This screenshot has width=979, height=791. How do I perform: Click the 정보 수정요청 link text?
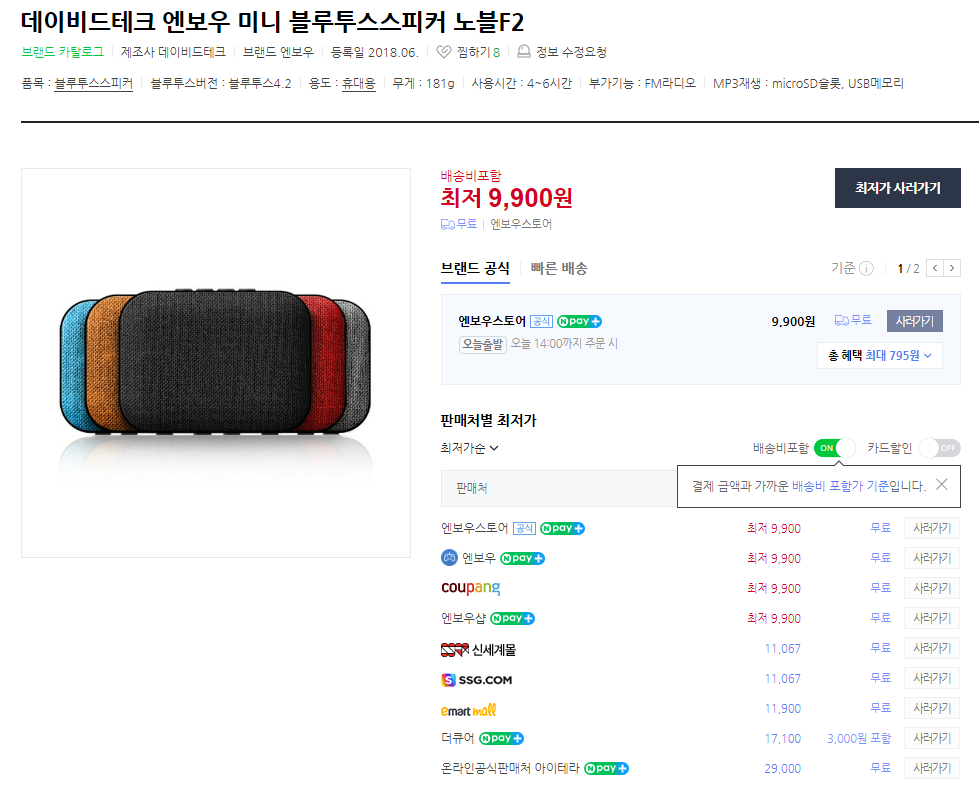tap(571, 52)
